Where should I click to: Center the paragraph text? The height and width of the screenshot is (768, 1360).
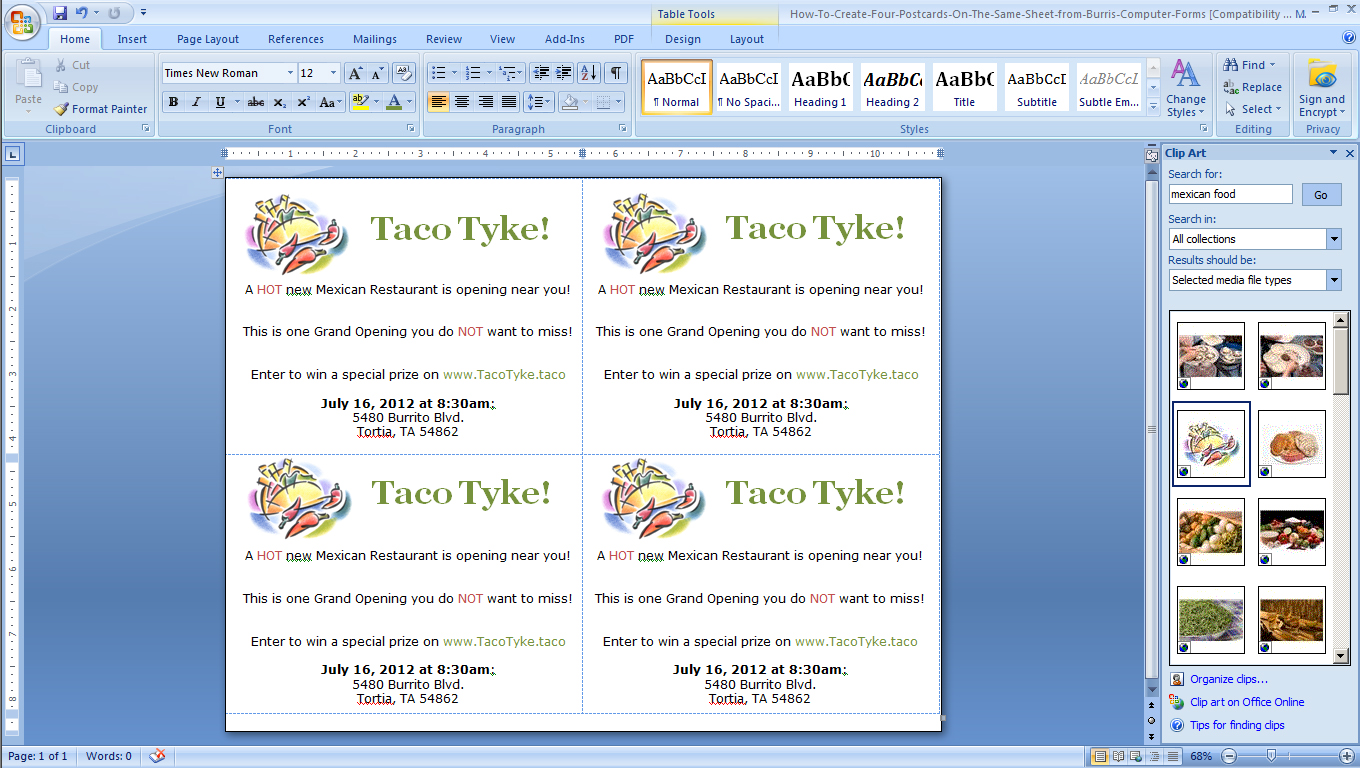pyautogui.click(x=462, y=102)
